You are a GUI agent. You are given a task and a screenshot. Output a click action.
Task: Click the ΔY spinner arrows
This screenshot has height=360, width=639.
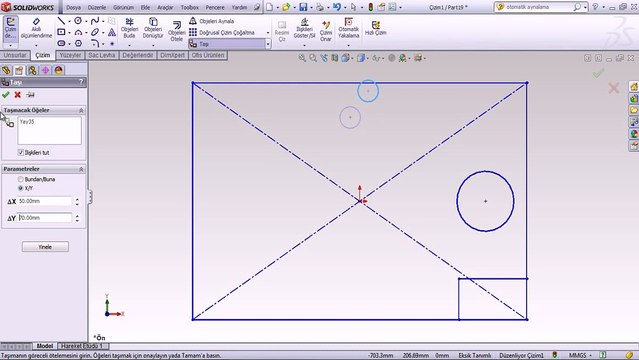[x=77, y=218]
